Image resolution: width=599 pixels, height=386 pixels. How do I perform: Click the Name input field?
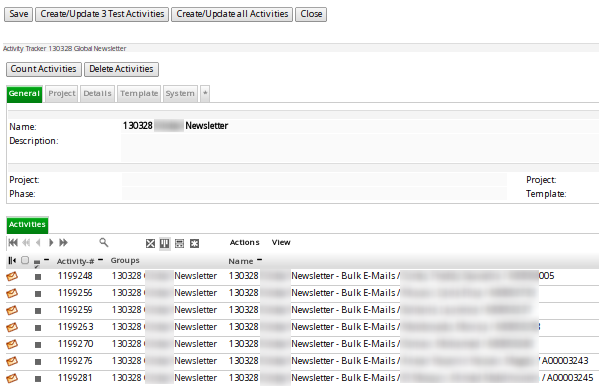click(x=360, y=126)
